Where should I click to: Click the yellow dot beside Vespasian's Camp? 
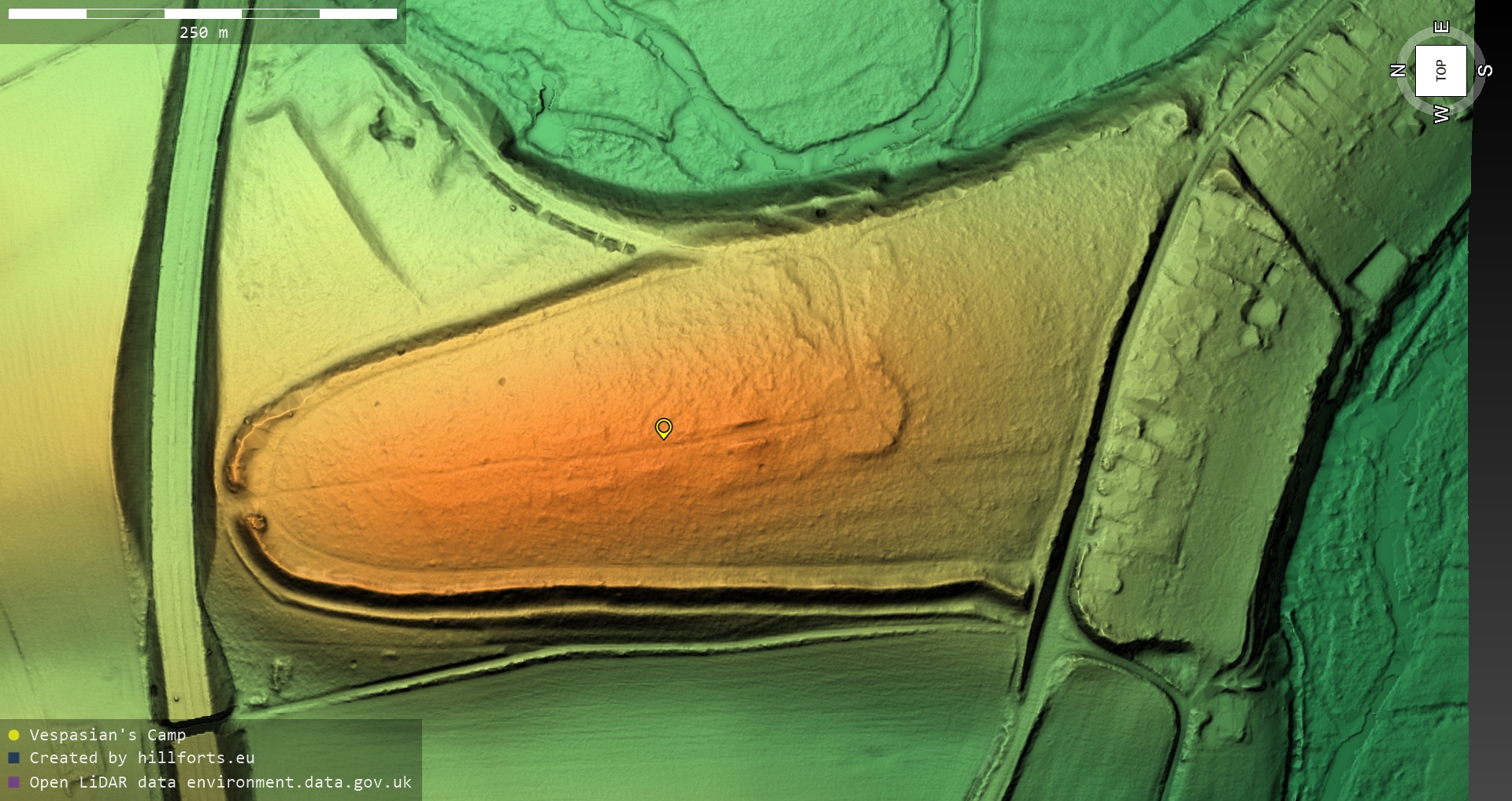coord(13,735)
